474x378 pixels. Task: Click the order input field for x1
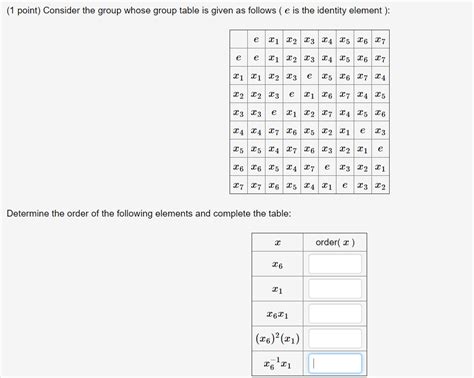point(335,289)
